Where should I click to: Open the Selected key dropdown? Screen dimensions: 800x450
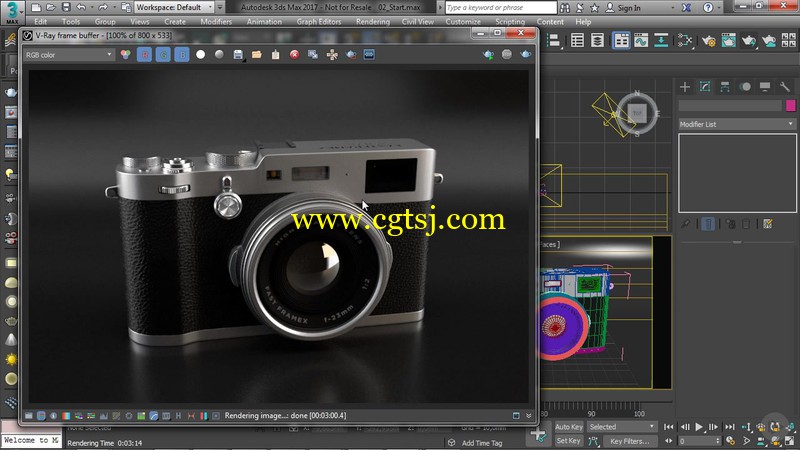tap(621, 427)
